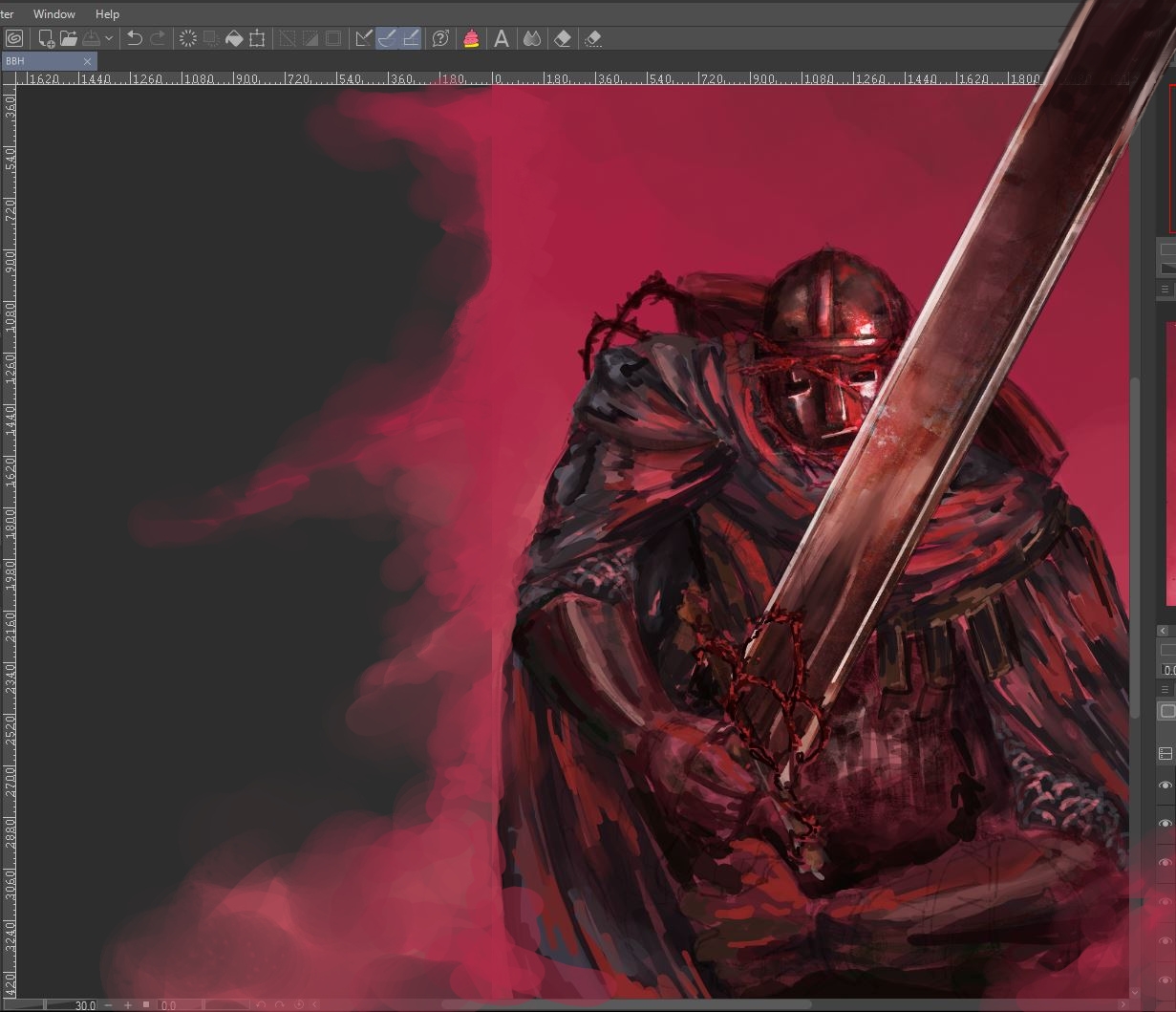Image resolution: width=1176 pixels, height=1012 pixels.
Task: Collapse the right panel with chevron arrow
Action: (x=1164, y=631)
